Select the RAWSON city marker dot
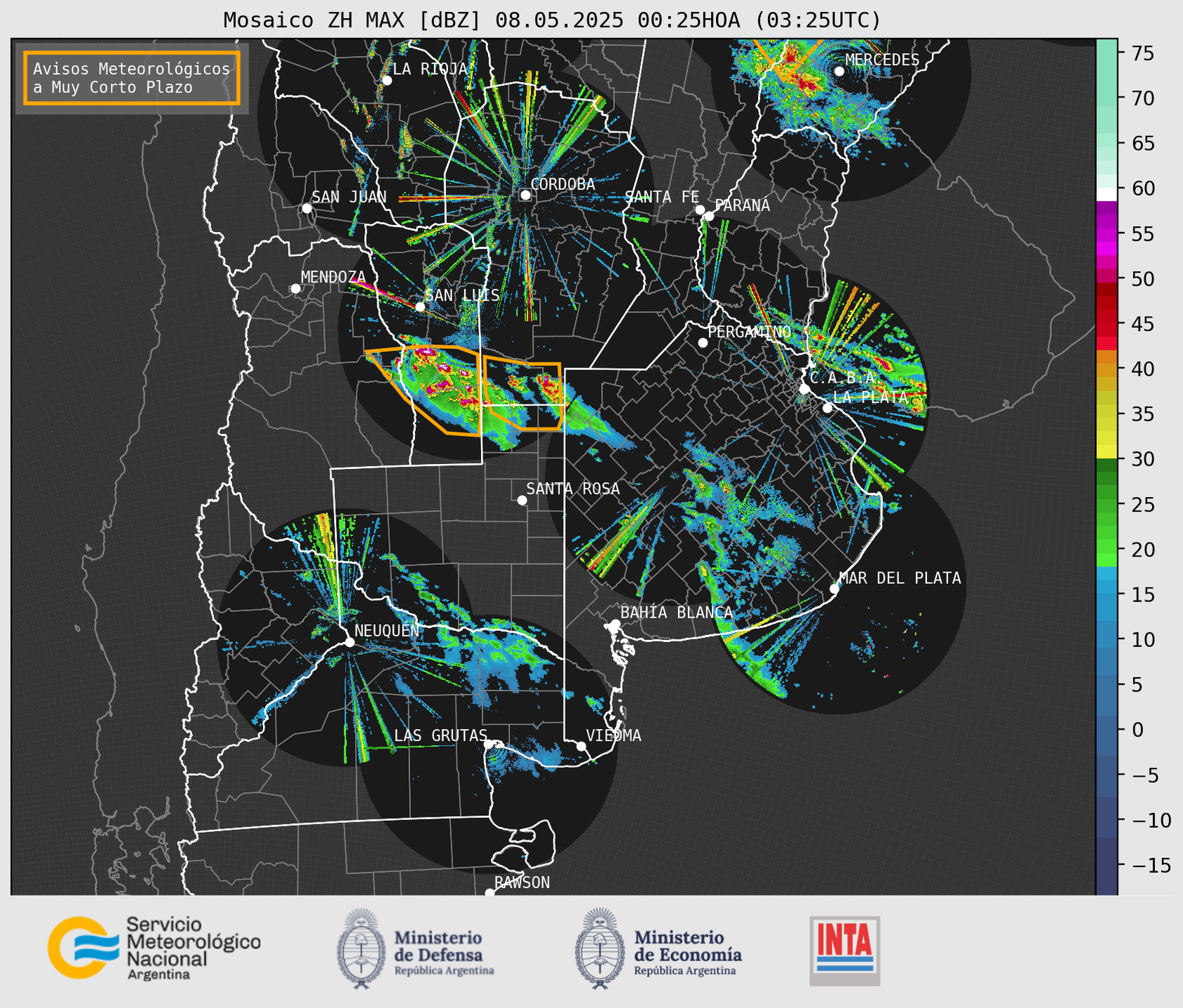The image size is (1183, 1008). (489, 893)
